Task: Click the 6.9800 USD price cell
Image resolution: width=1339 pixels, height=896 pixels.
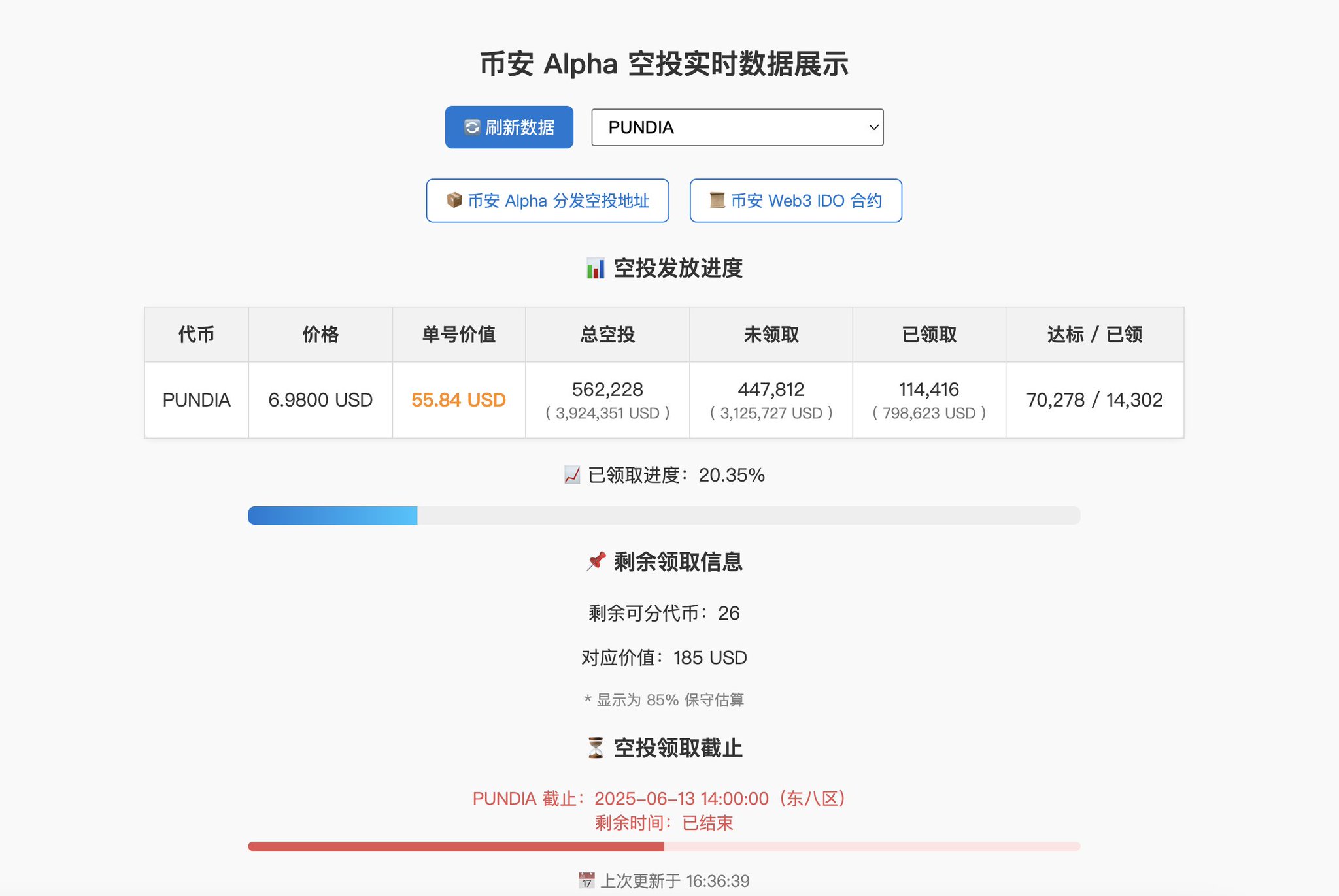Action: (320, 400)
